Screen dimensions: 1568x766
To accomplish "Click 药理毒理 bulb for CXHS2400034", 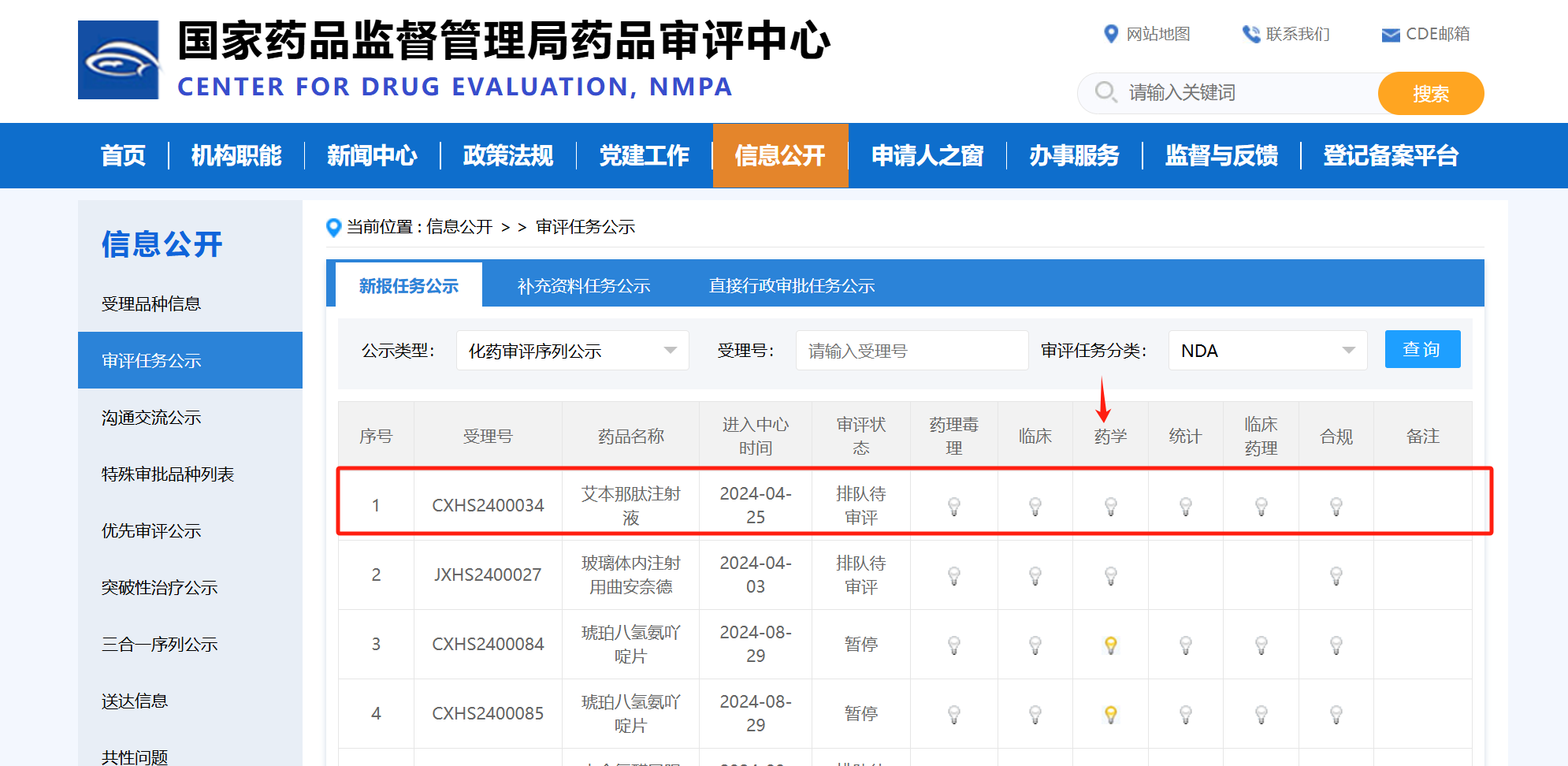I will [x=954, y=506].
